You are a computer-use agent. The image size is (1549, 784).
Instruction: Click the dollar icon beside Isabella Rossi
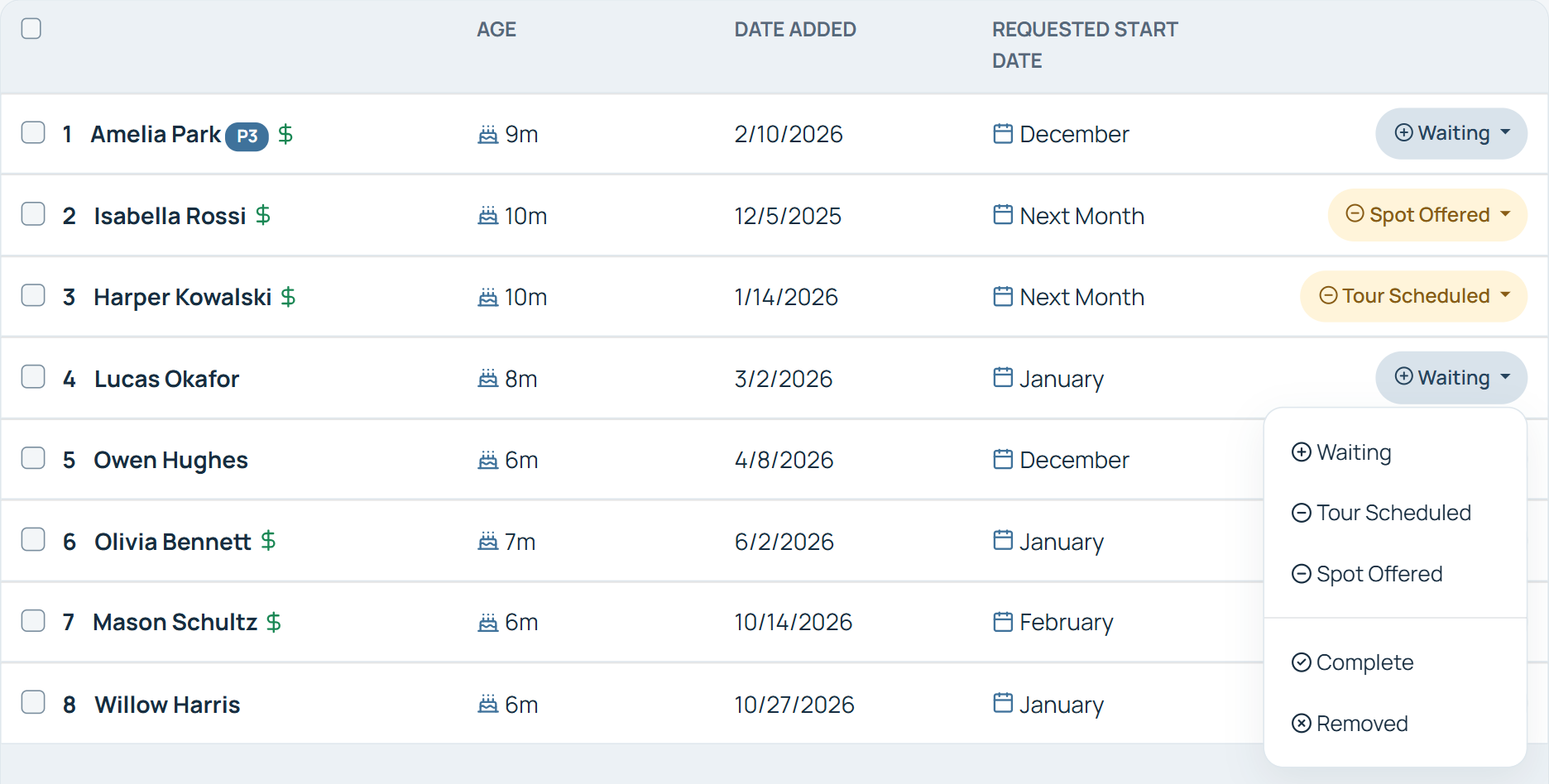pyautogui.click(x=263, y=215)
